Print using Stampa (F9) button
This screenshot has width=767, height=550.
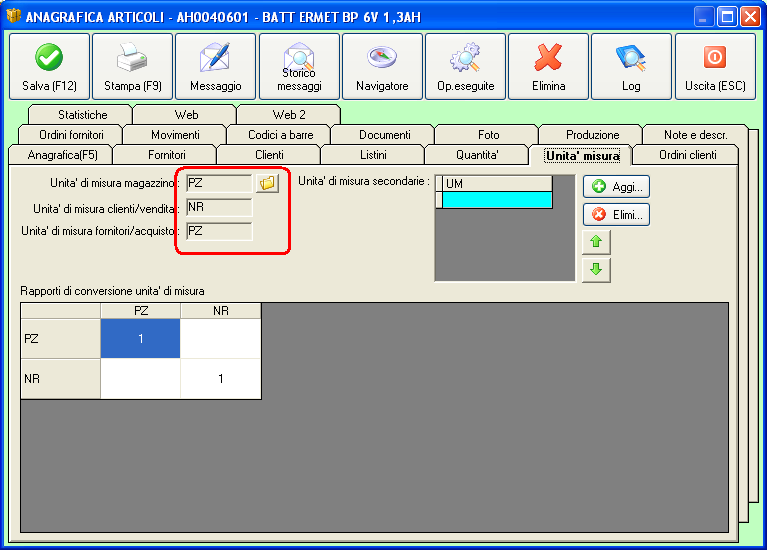133,67
